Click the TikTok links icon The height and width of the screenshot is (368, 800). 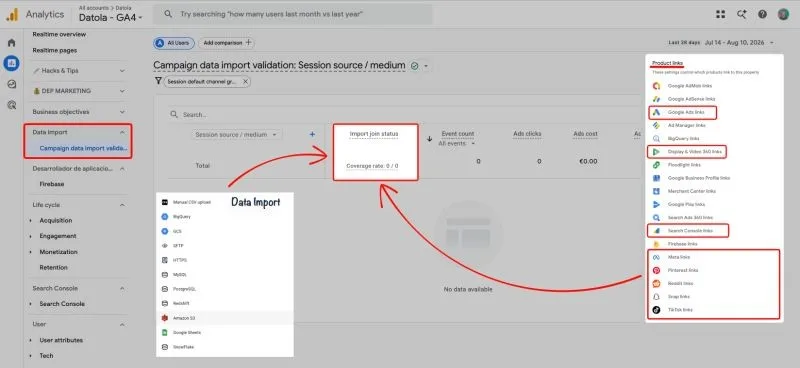(657, 310)
